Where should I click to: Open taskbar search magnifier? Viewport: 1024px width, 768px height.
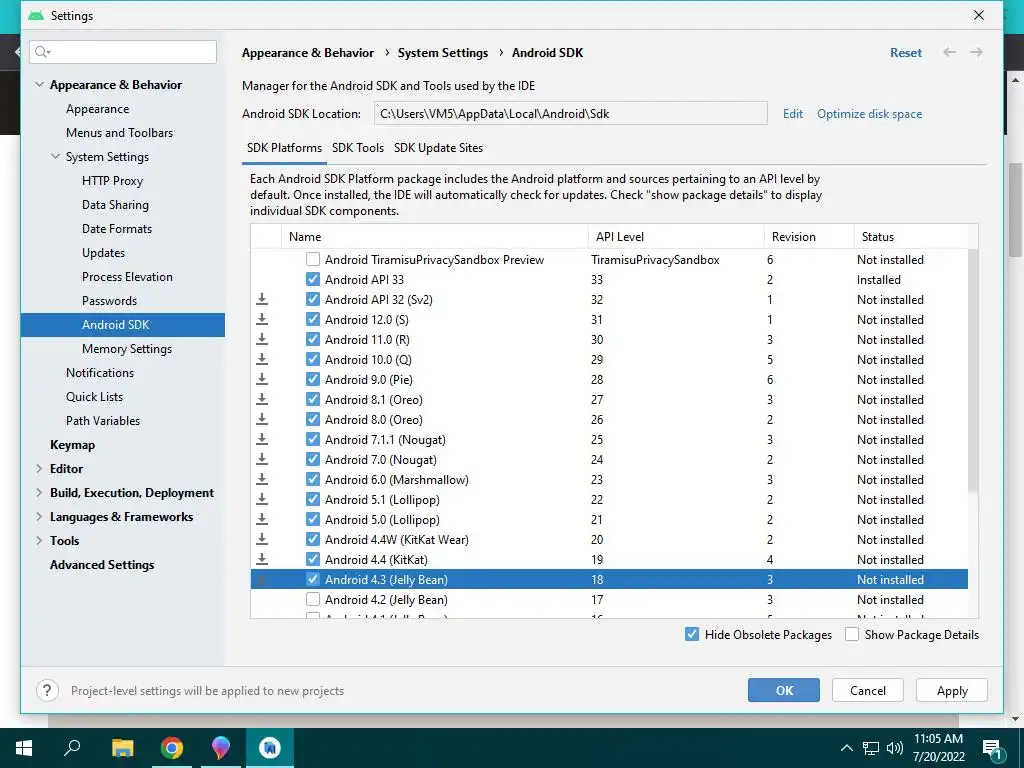[72, 748]
